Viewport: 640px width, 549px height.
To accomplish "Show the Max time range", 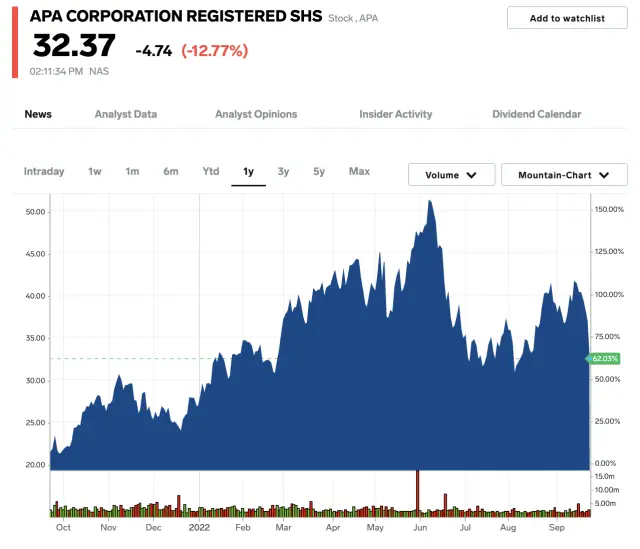I will pyautogui.click(x=359, y=171).
